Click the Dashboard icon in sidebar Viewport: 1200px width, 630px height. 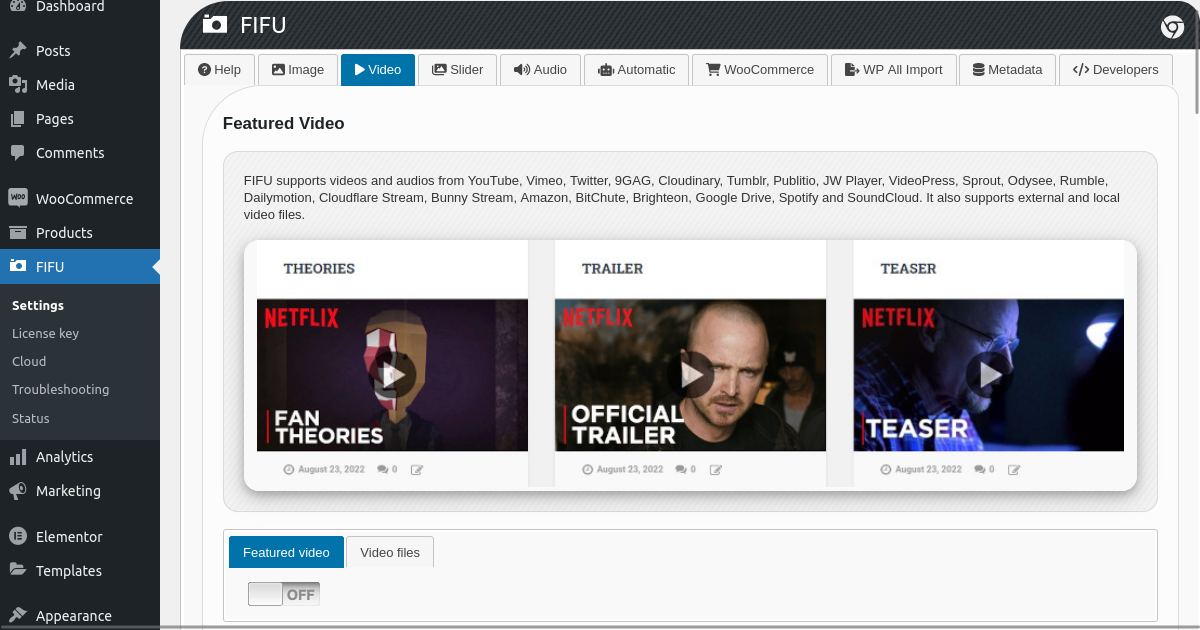click(x=17, y=6)
